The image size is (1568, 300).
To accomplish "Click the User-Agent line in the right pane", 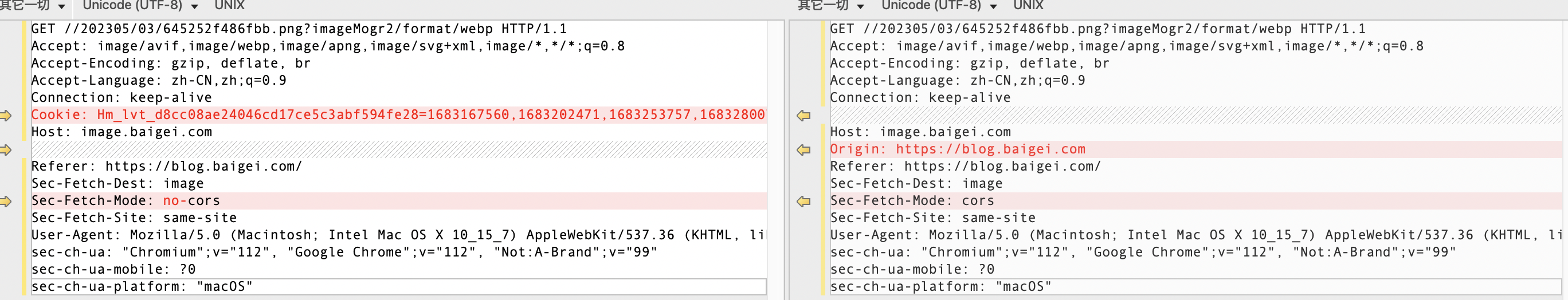I will (1197, 235).
